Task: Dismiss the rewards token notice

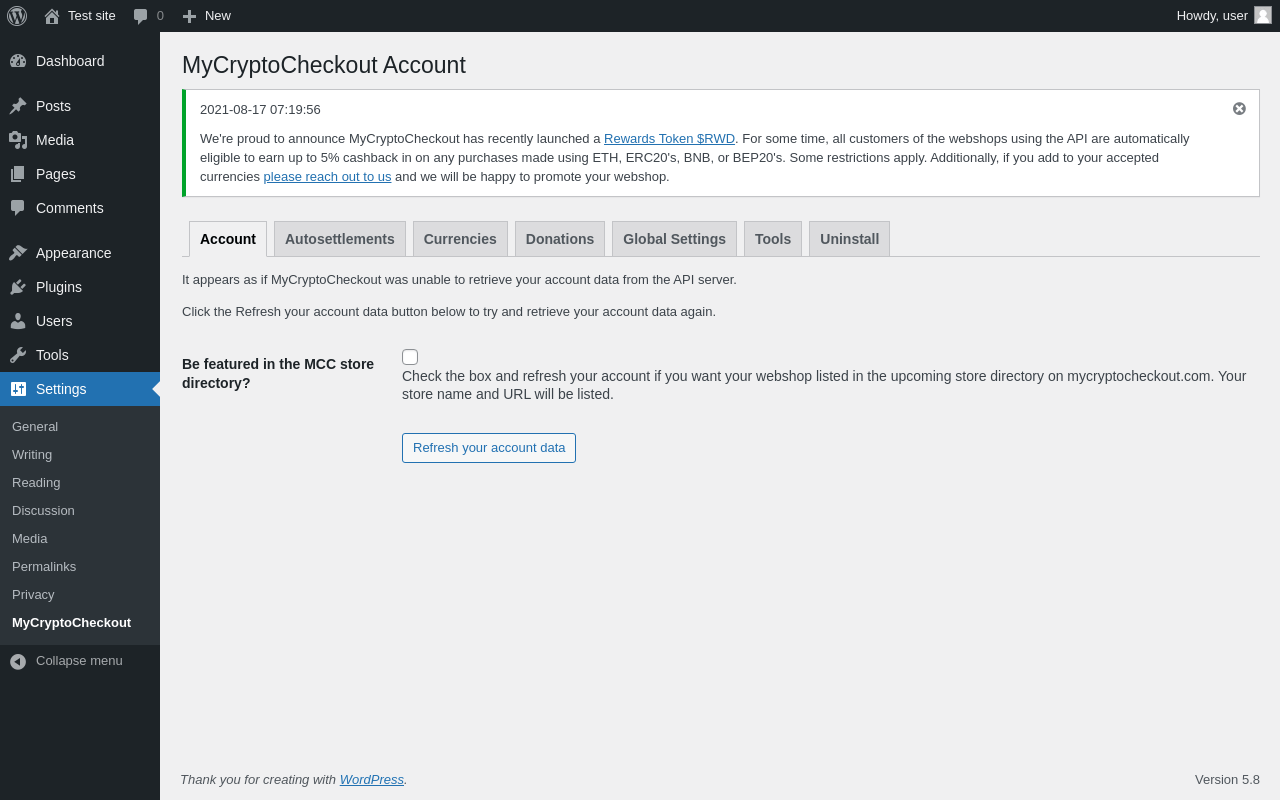Action: click(1239, 109)
